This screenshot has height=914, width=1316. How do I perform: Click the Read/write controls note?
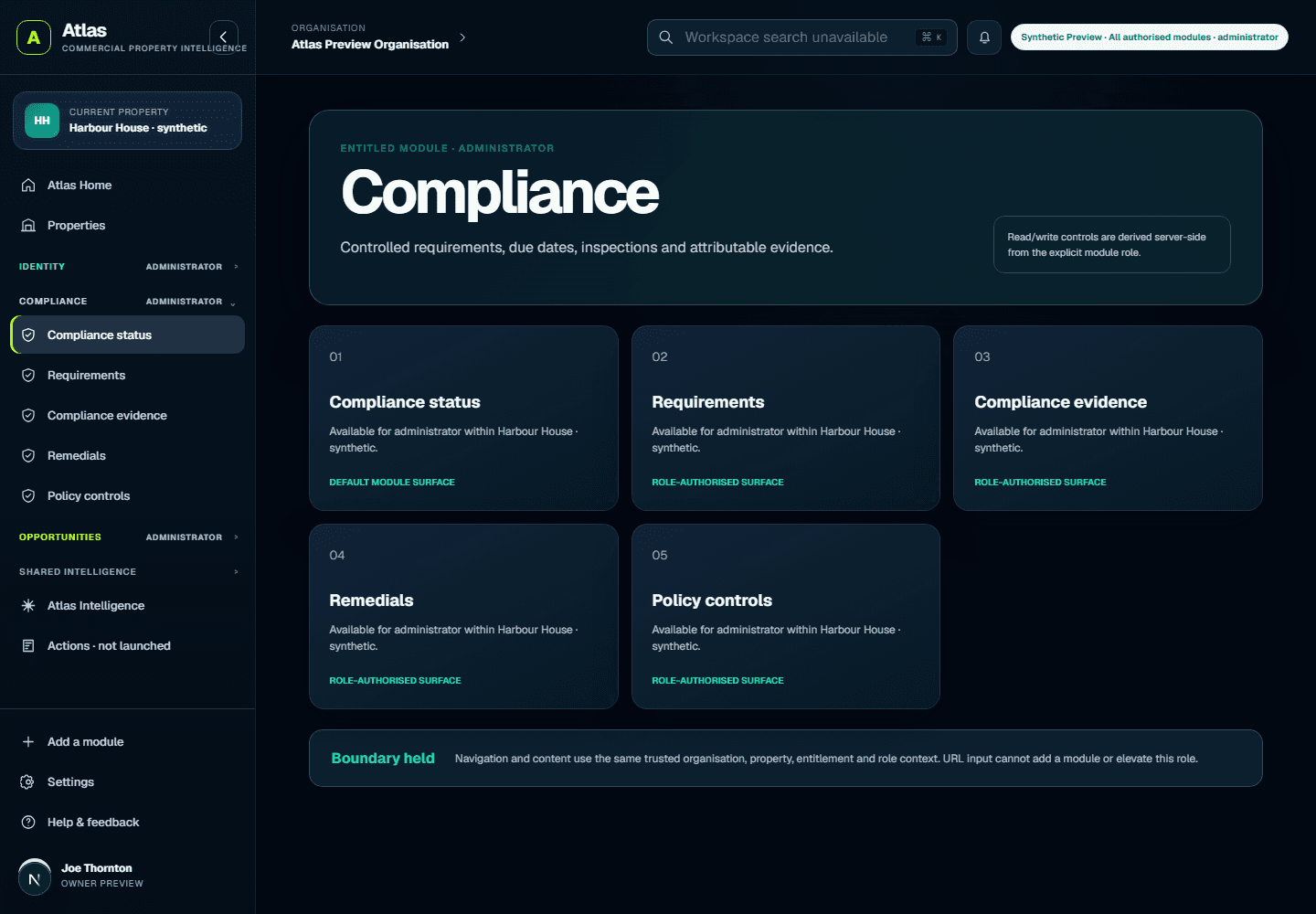(1112, 244)
